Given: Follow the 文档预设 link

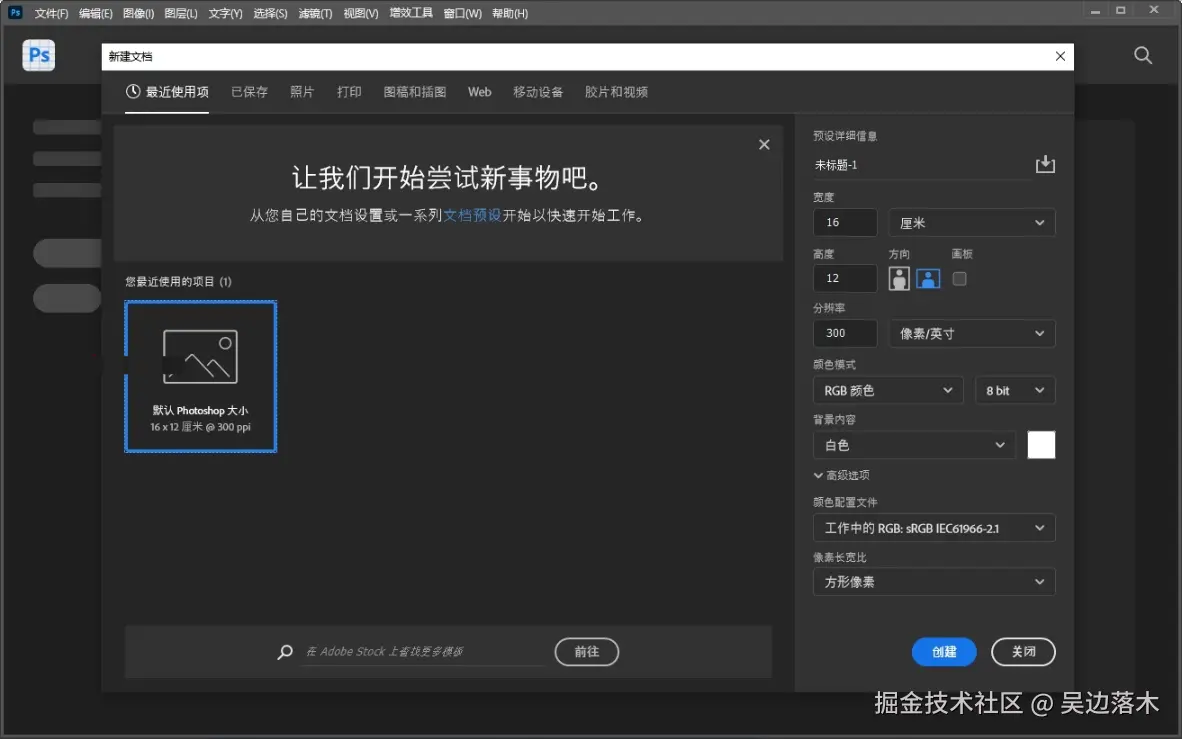Looking at the screenshot, I should (472, 216).
